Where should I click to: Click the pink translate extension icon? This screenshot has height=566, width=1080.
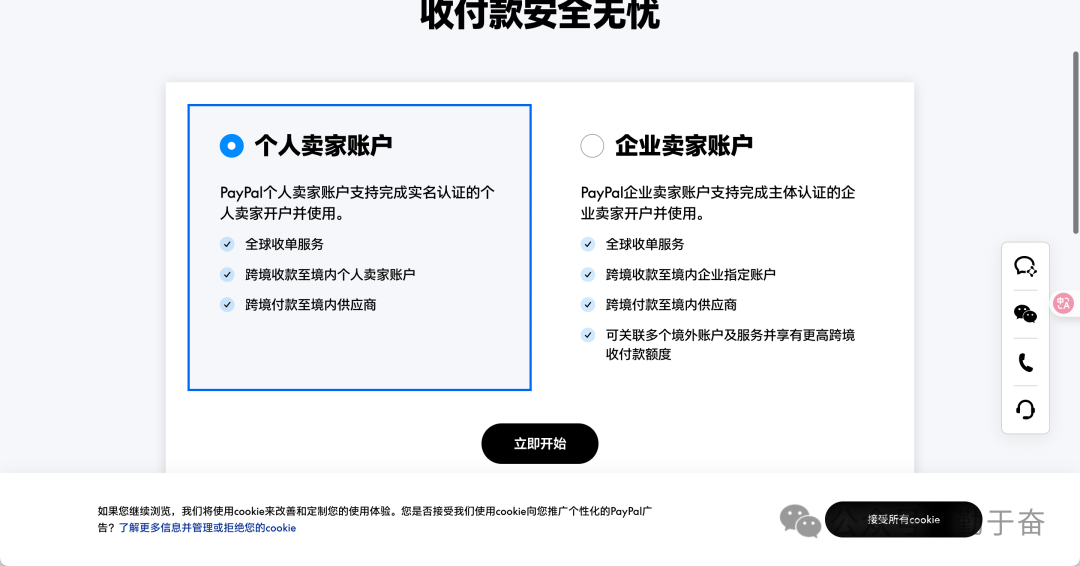(x=1064, y=303)
